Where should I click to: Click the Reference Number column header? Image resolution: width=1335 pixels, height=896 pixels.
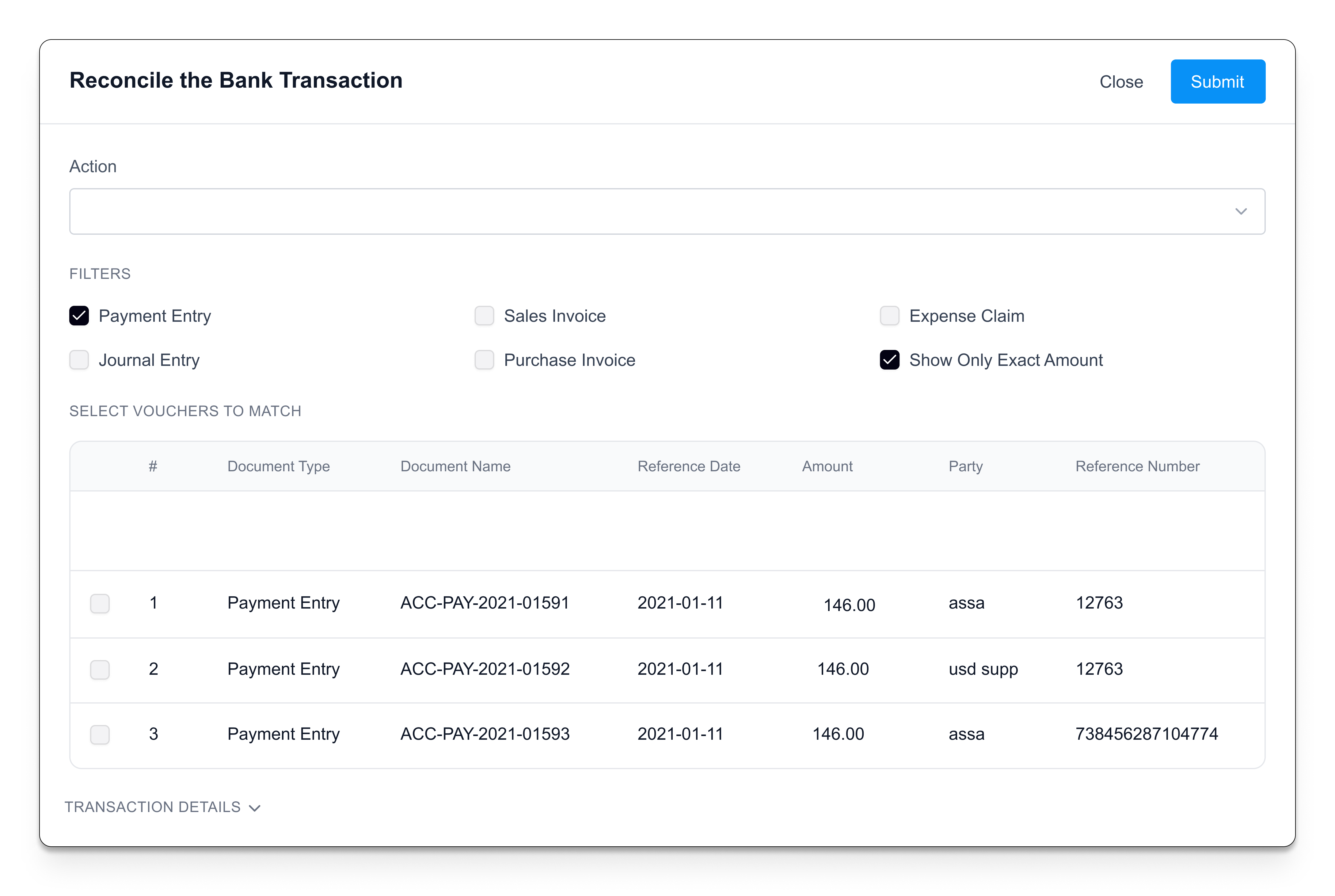pos(1137,466)
